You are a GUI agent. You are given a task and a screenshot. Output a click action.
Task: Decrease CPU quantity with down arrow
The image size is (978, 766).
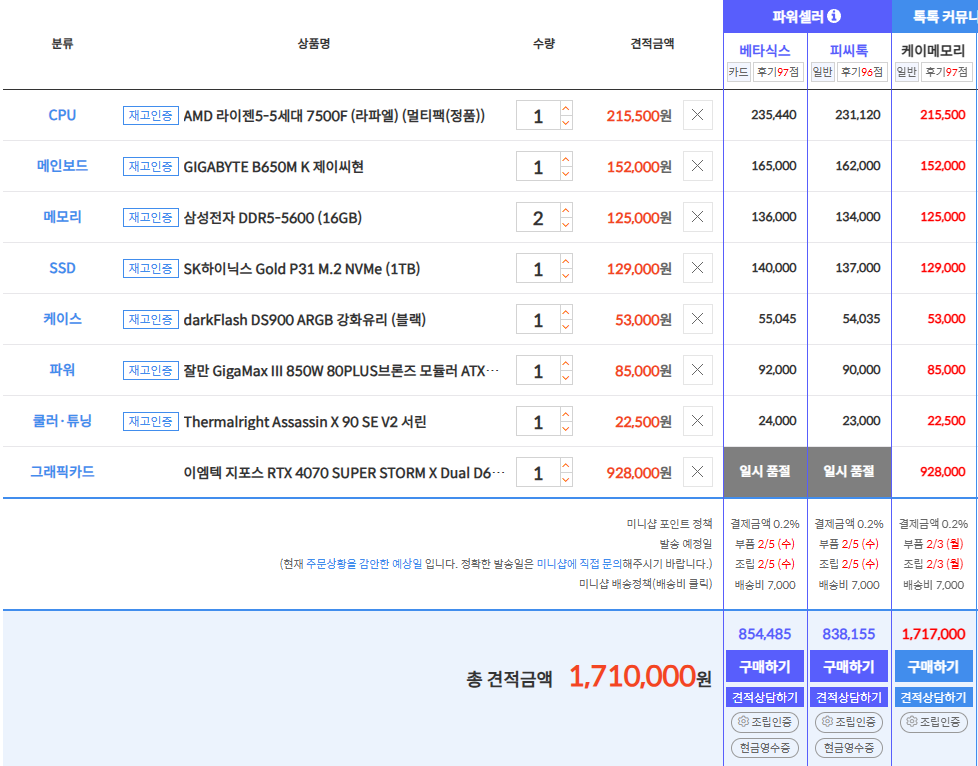566,122
